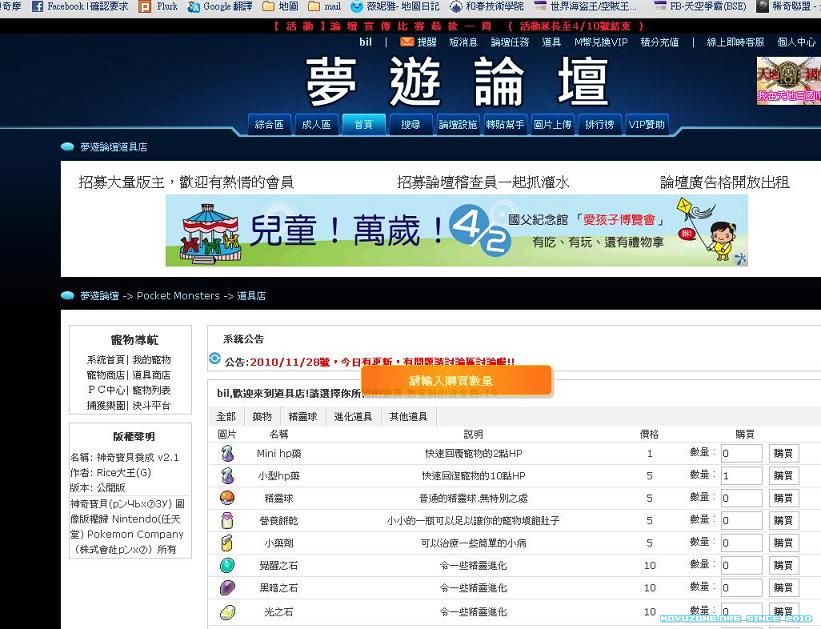The width and height of the screenshot is (821, 629).
Task: Buy the 精靈球 with its 購買 button
Action: (784, 498)
